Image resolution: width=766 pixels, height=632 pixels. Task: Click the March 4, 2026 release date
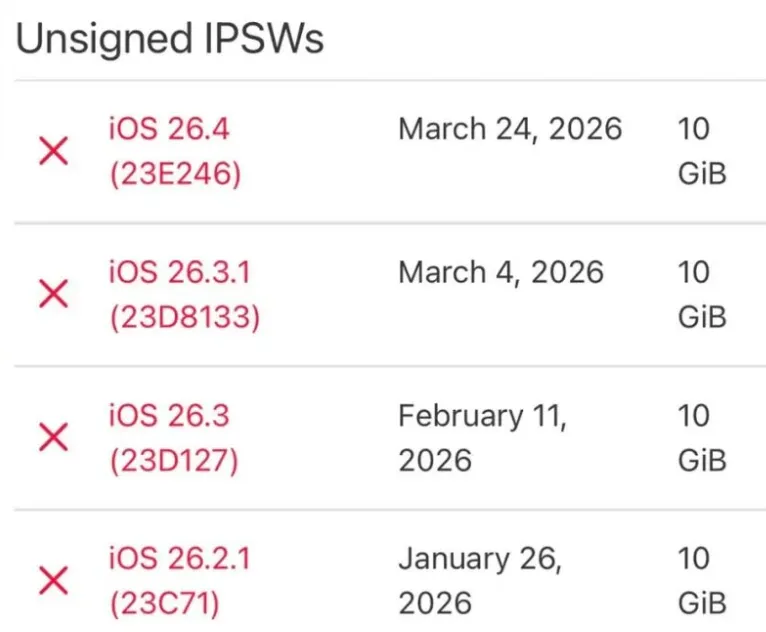point(501,273)
